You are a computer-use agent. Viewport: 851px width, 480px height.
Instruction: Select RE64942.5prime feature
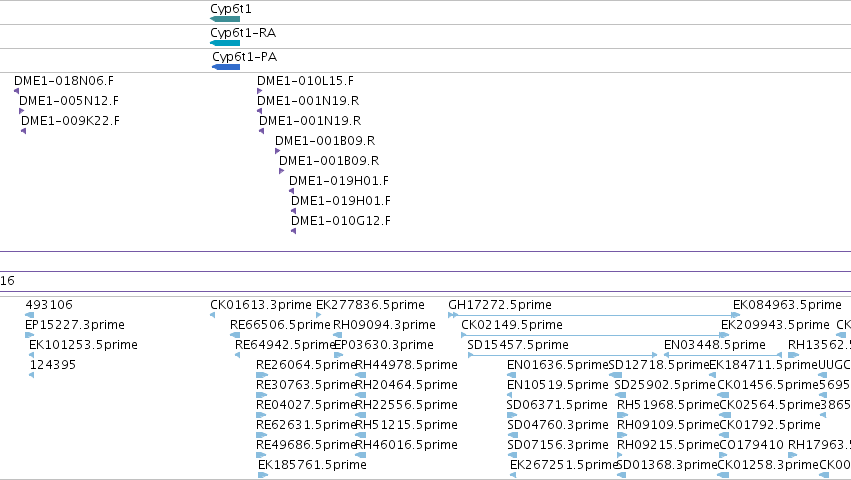(x=285, y=345)
